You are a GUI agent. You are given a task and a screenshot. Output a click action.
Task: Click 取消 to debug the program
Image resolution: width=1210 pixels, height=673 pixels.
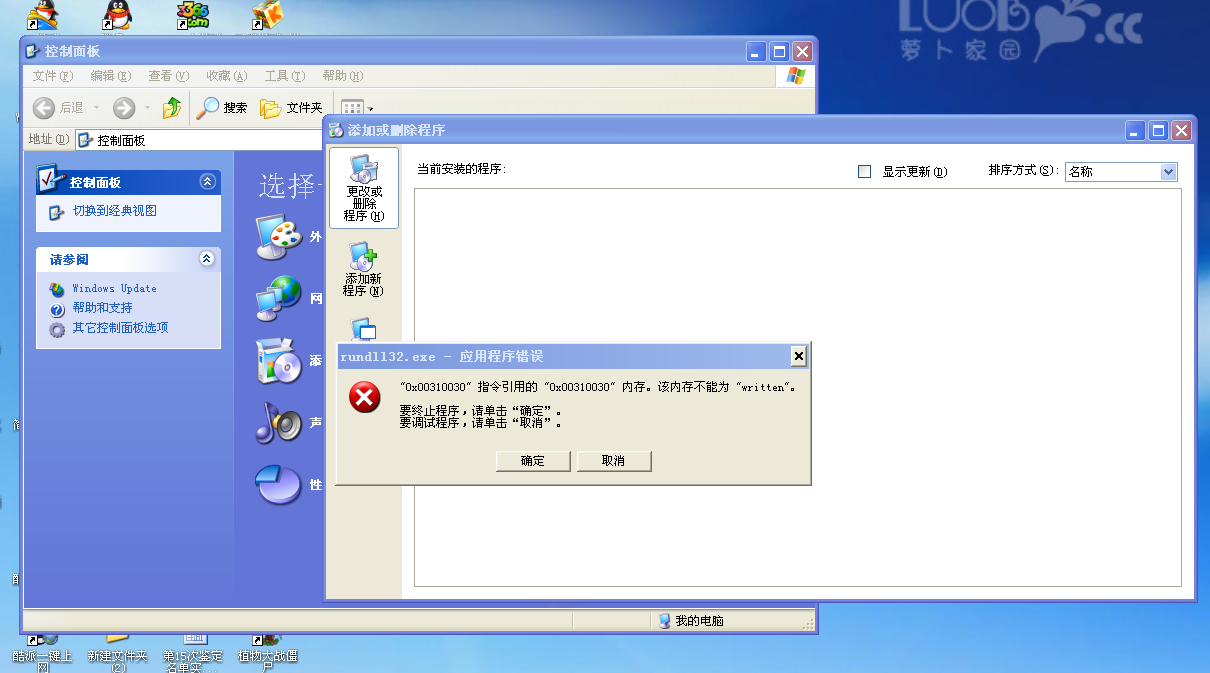click(613, 461)
